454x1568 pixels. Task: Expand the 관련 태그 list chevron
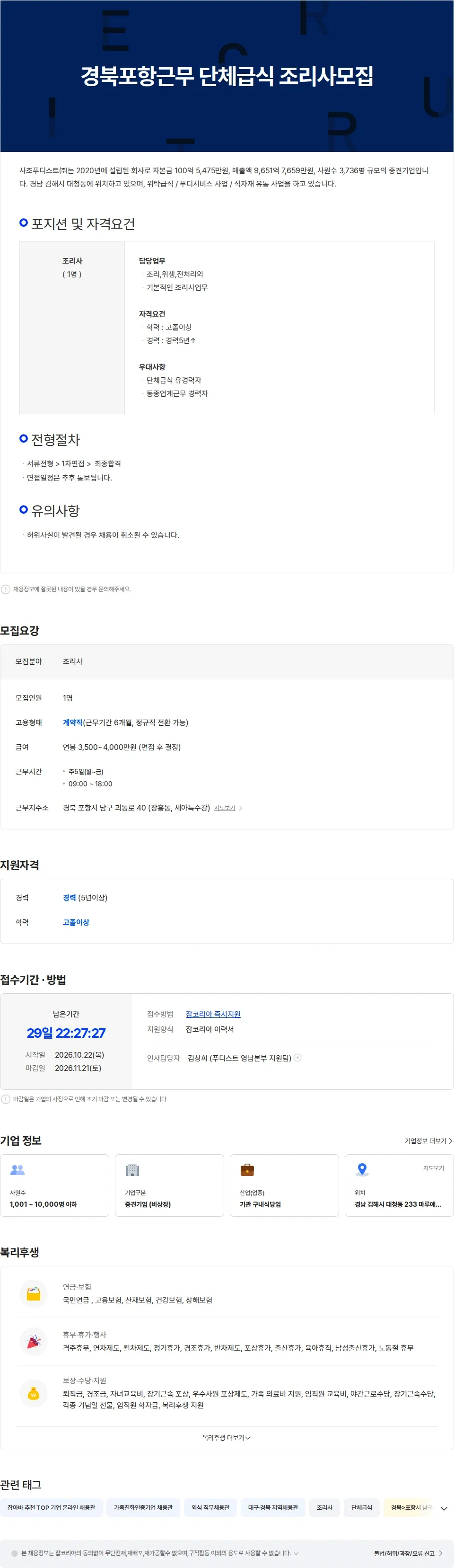(x=444, y=1508)
